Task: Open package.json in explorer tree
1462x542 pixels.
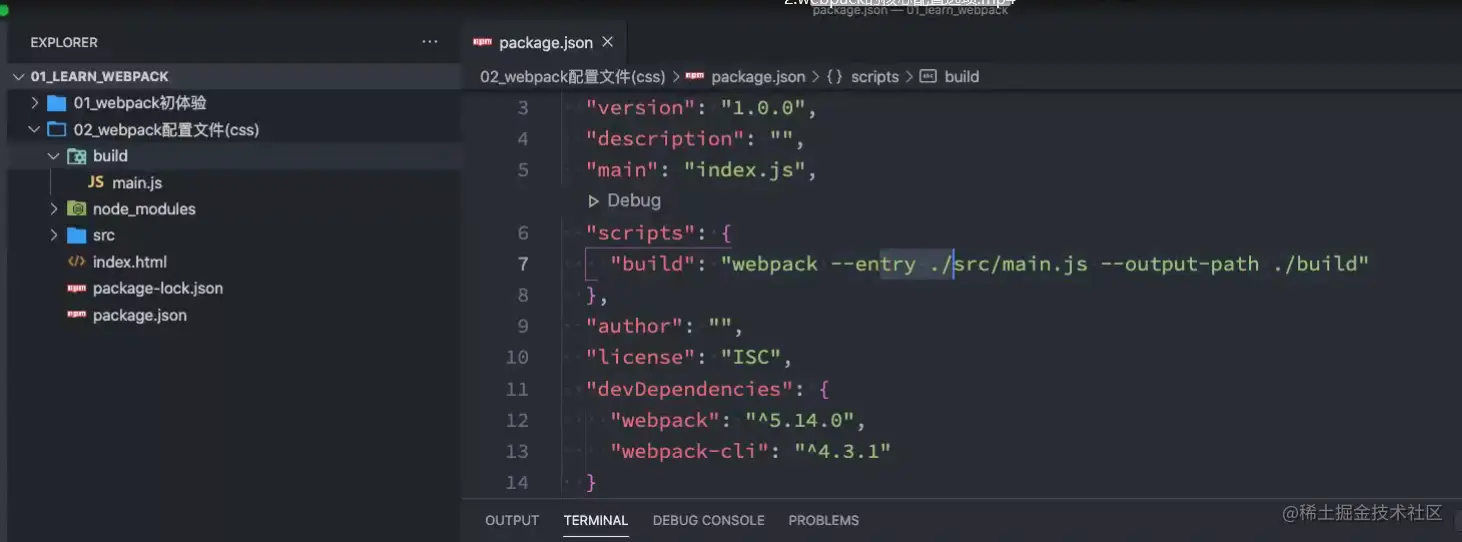Action: [x=140, y=315]
